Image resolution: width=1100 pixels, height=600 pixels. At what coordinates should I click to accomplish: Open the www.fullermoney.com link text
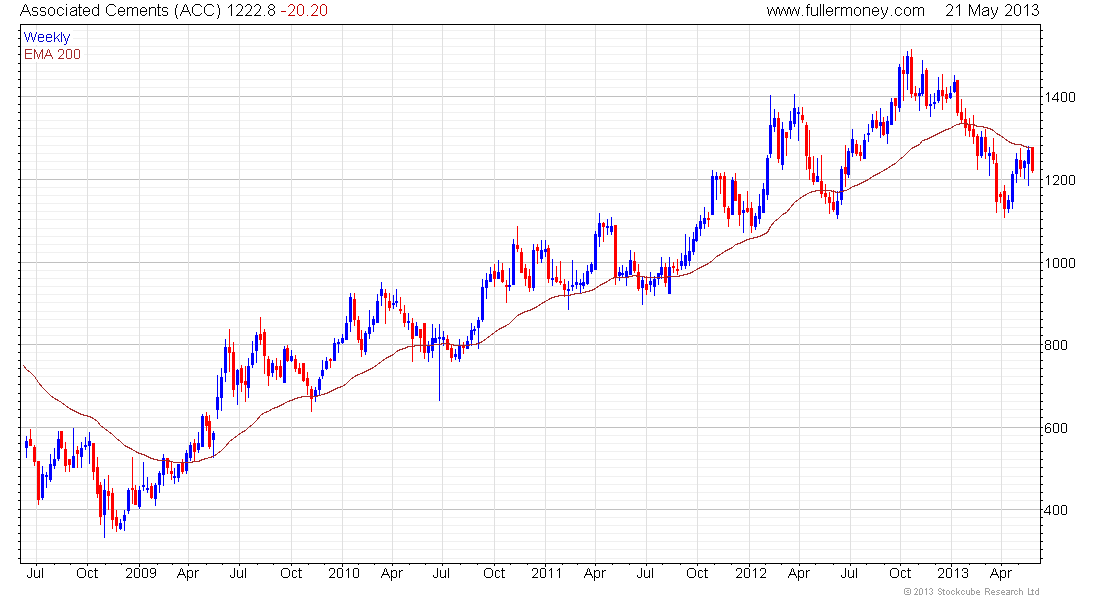[845, 11]
